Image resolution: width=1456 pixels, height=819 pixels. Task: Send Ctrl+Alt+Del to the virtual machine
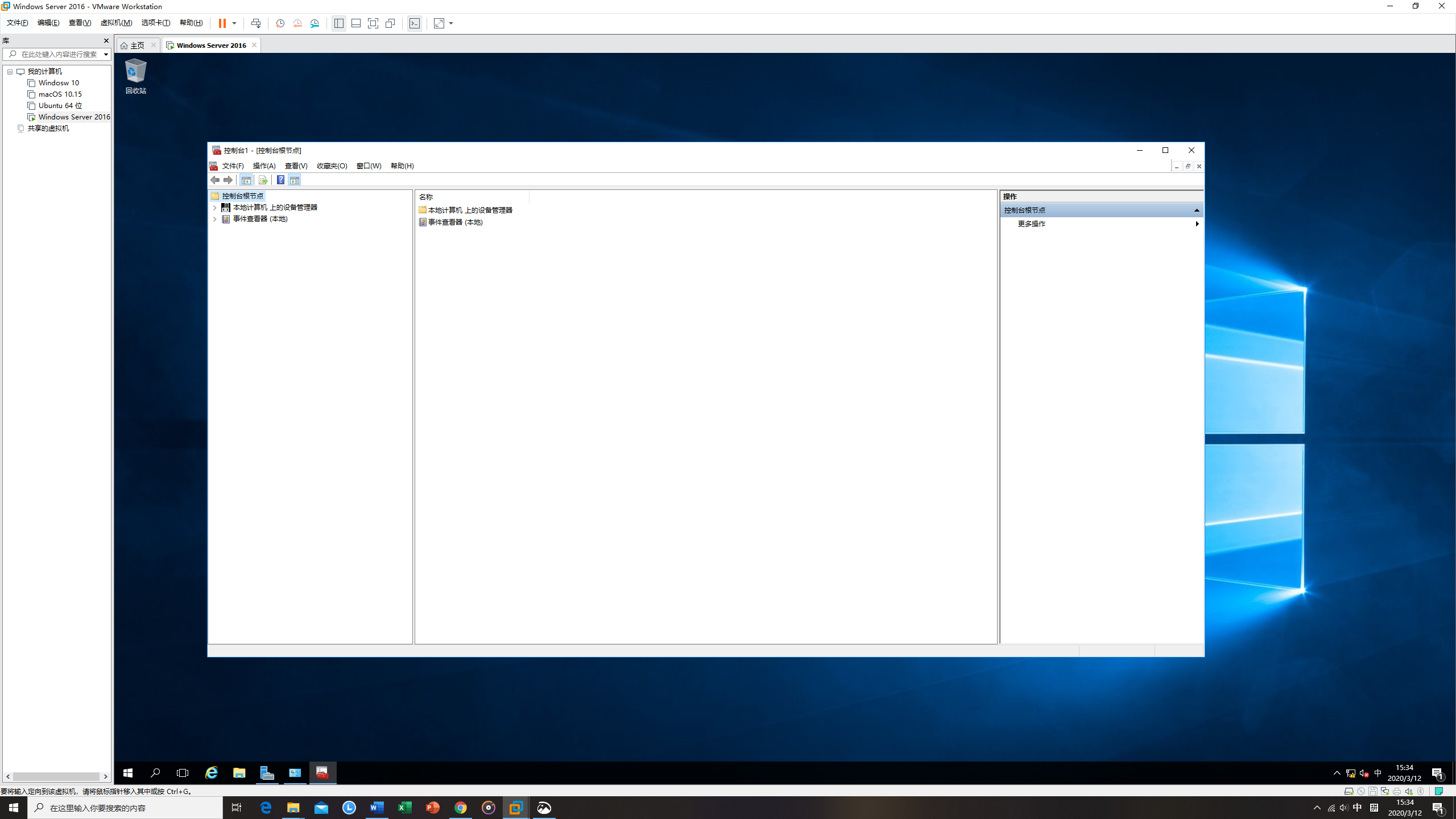[x=257, y=23]
